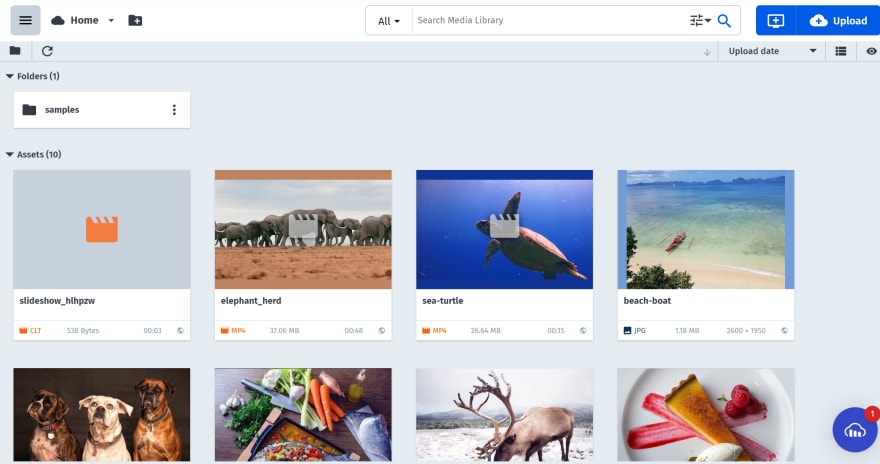This screenshot has height=464, width=880.
Task: Click the slideshow_hlhpzw file name
Action: pos(57,301)
